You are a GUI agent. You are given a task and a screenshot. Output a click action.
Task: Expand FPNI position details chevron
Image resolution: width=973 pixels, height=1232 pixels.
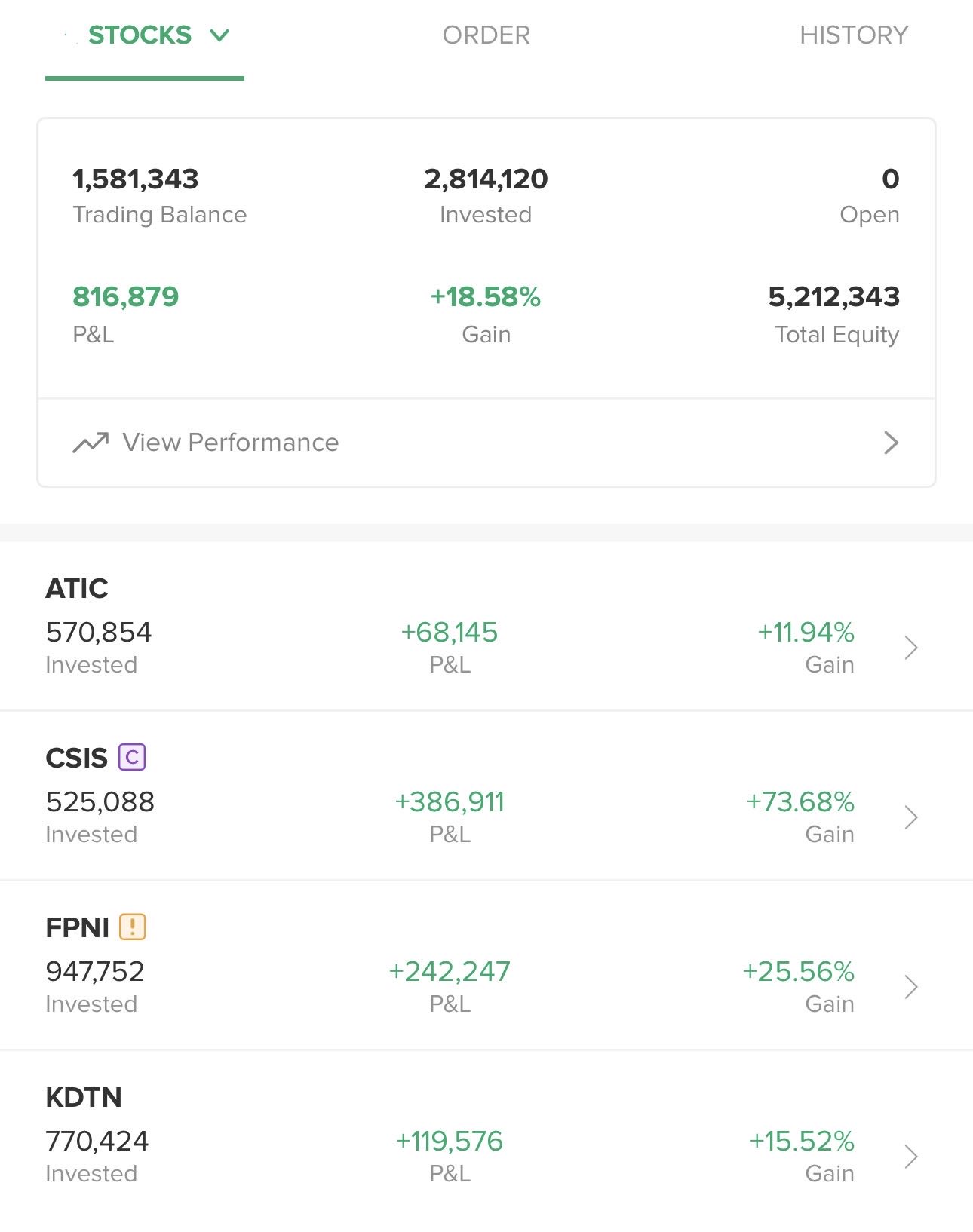910,987
